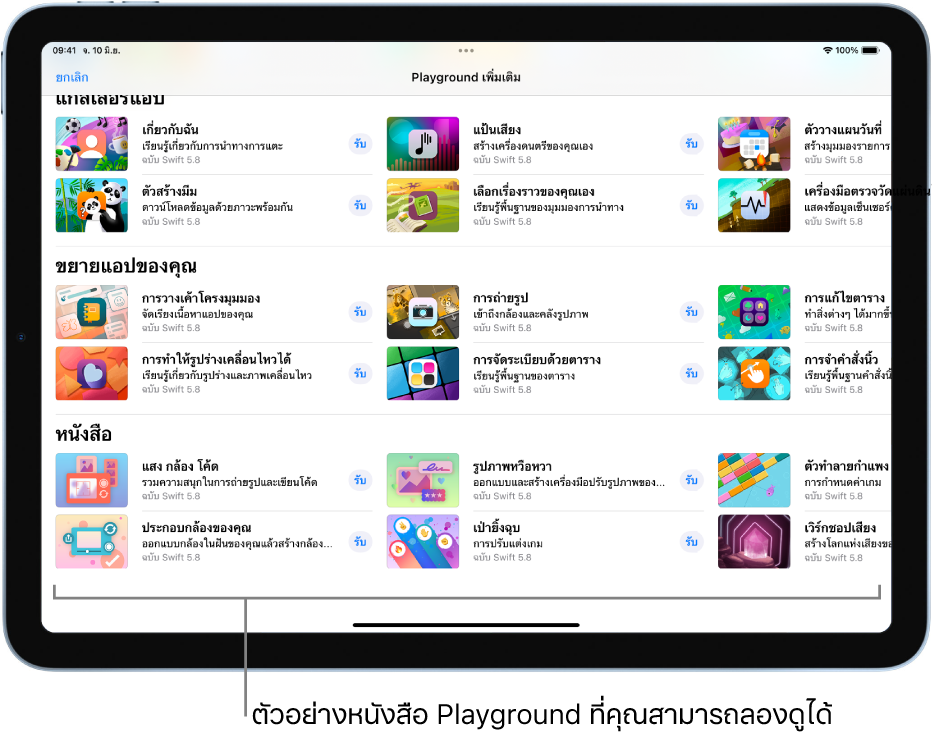Select the การถ่ายรูป title text
This screenshot has height=737, width=934.
(500, 297)
